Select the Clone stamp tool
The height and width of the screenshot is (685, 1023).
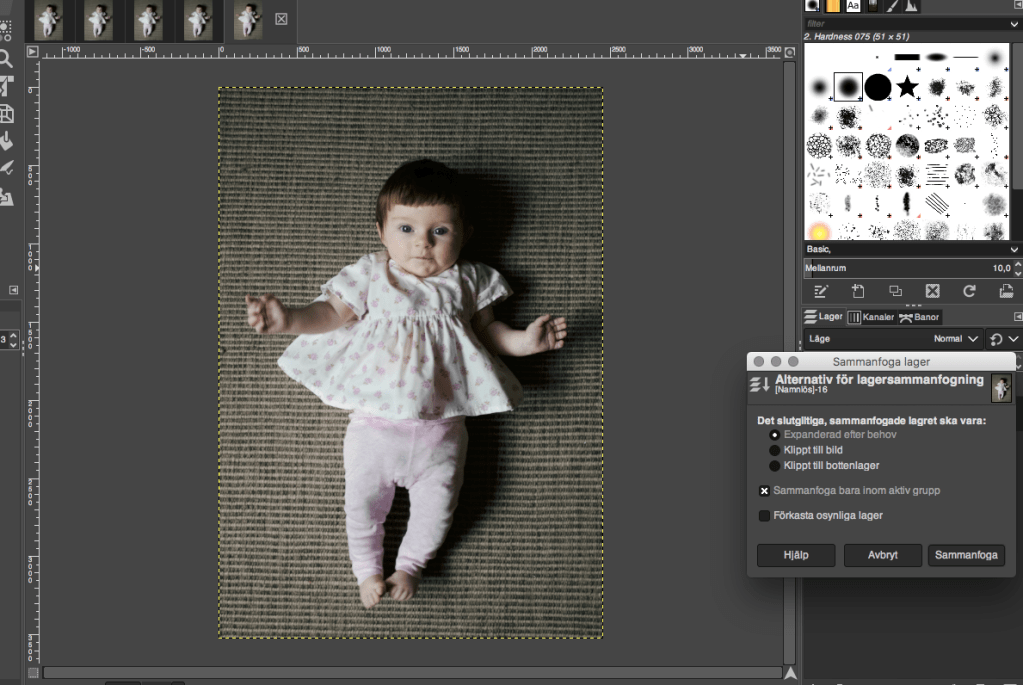point(5,197)
